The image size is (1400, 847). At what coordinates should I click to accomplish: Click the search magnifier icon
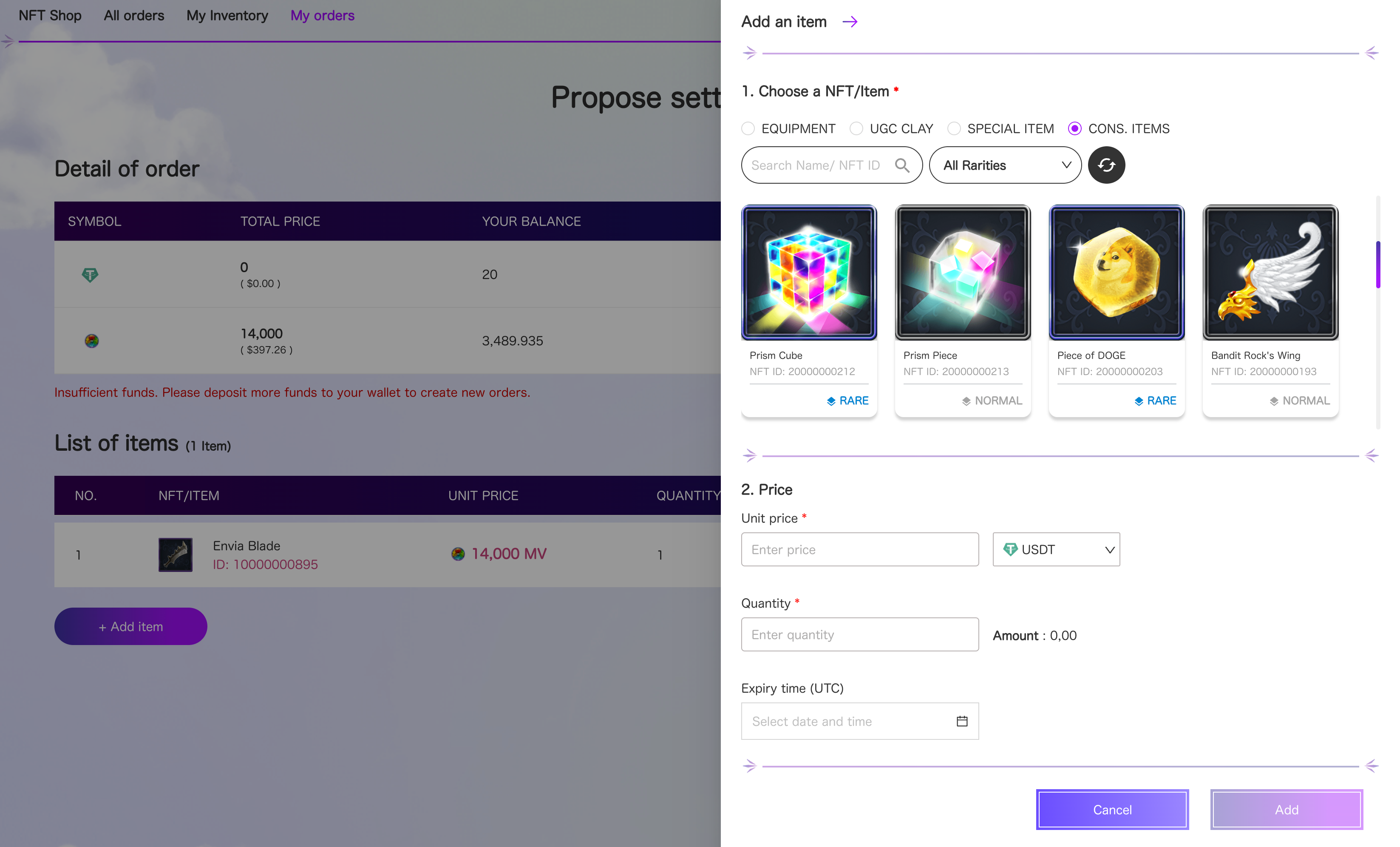click(901, 165)
